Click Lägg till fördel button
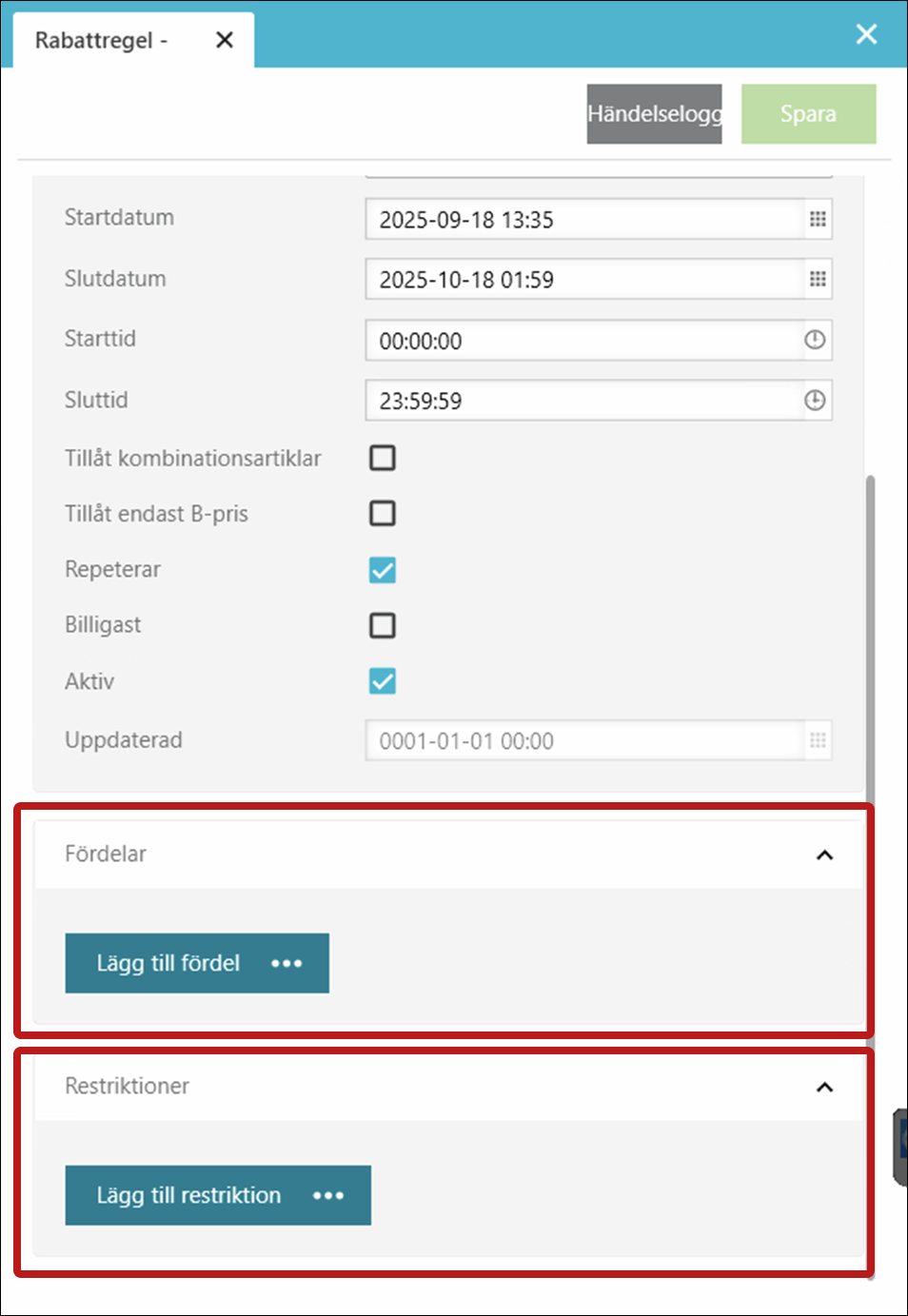908x1316 pixels. [196, 963]
